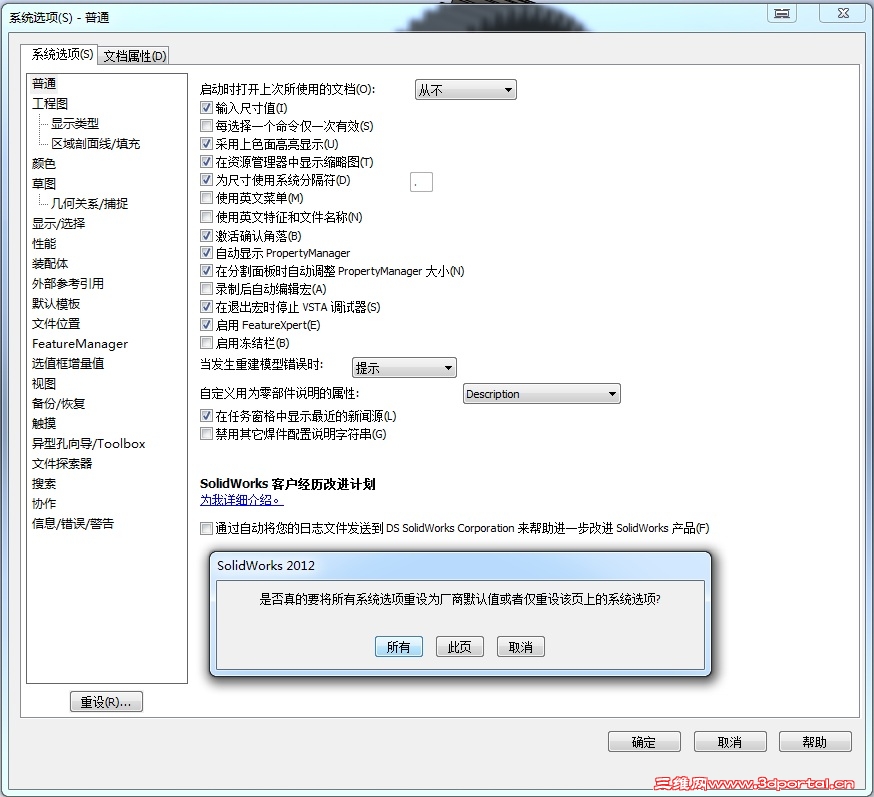Click the decimal separator input box
The image size is (874, 797).
point(421,182)
